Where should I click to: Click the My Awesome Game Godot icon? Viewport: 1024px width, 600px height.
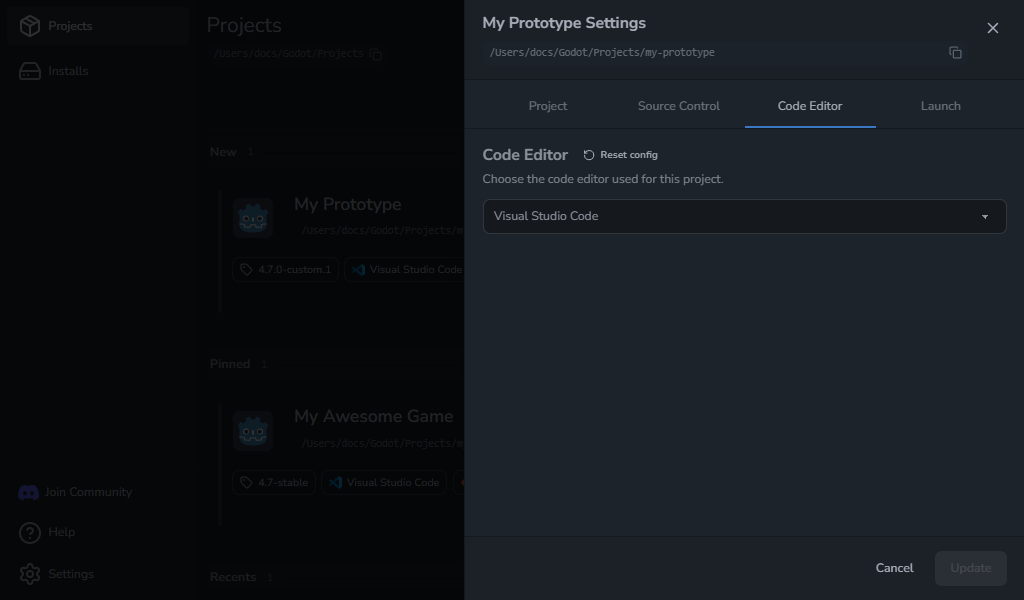coord(253,431)
